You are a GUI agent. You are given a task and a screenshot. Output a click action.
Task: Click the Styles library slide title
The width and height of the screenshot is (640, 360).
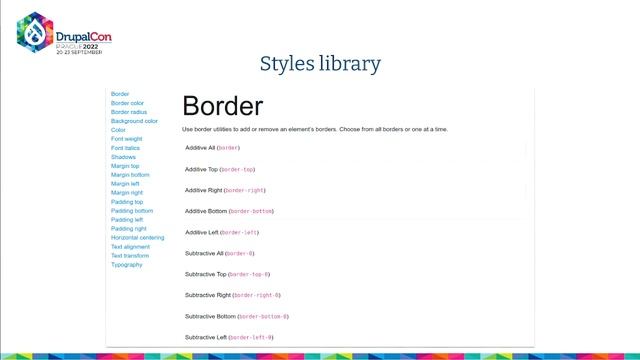tap(320, 64)
